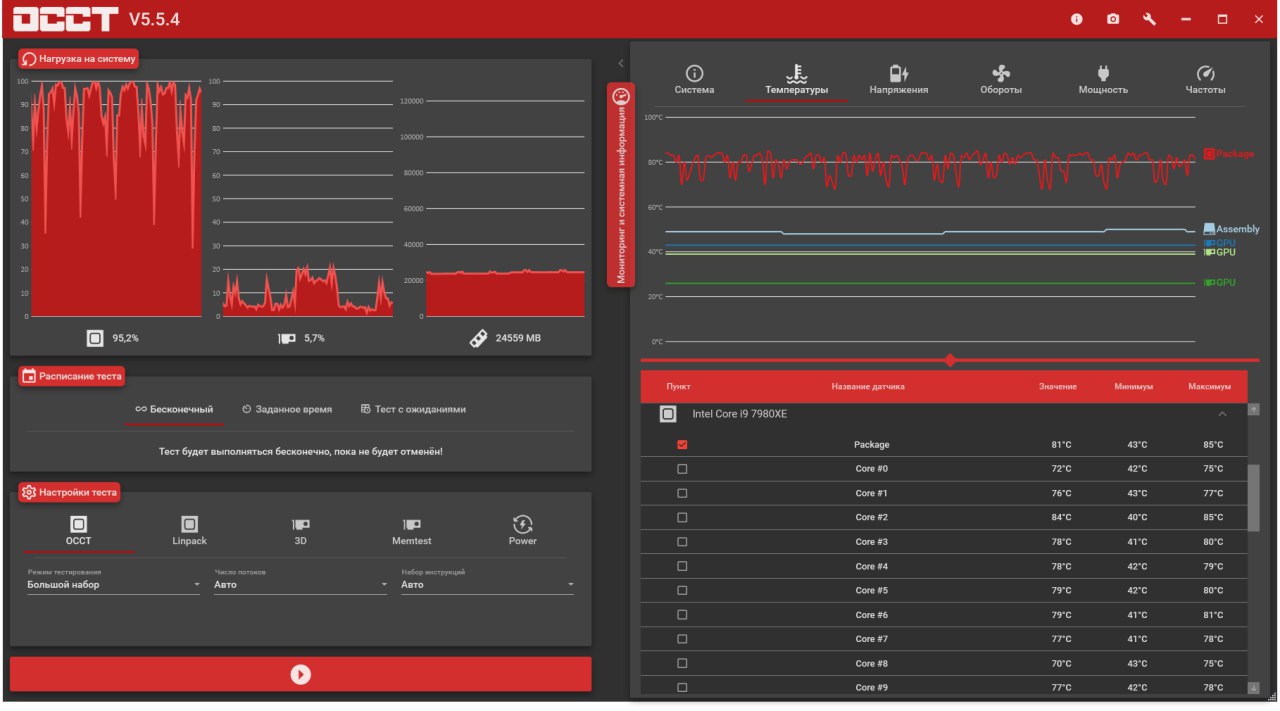Click the green GPU legend icon at bottom

pyautogui.click(x=1209, y=283)
